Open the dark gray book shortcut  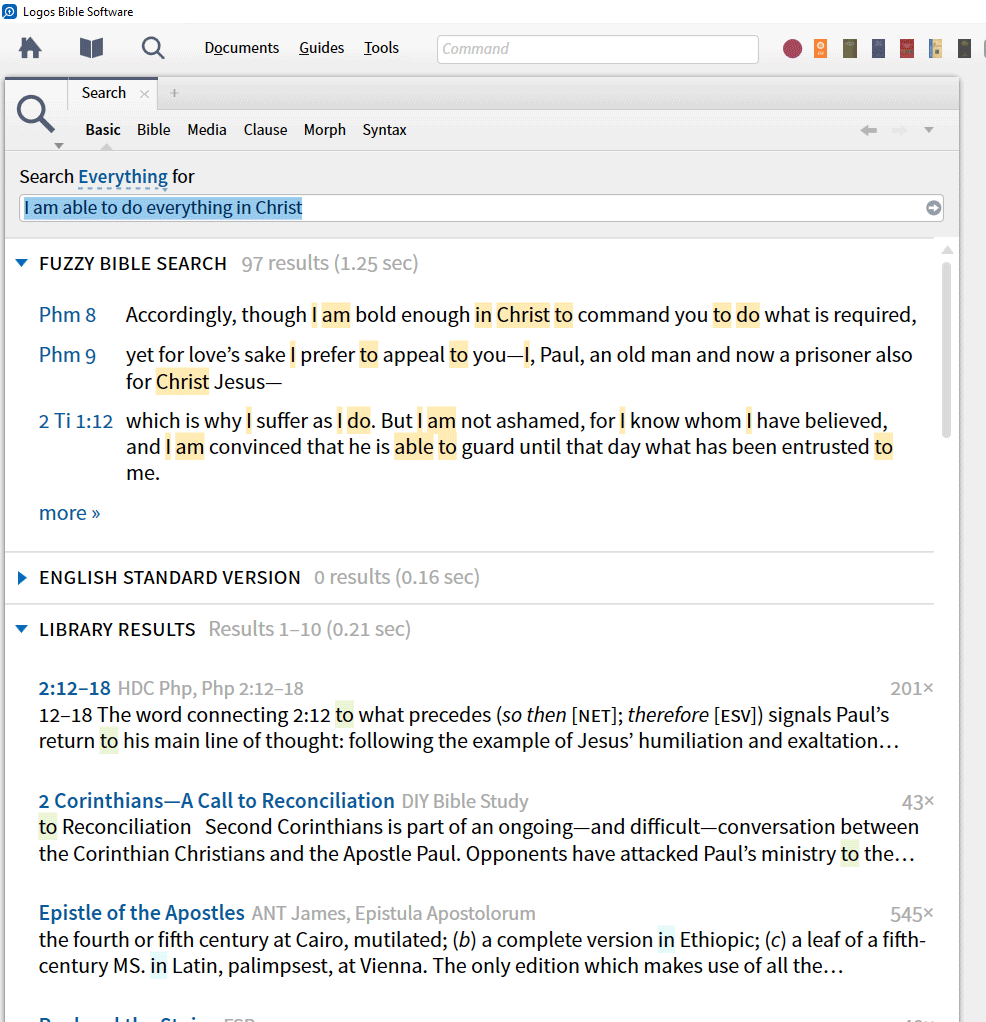964,48
